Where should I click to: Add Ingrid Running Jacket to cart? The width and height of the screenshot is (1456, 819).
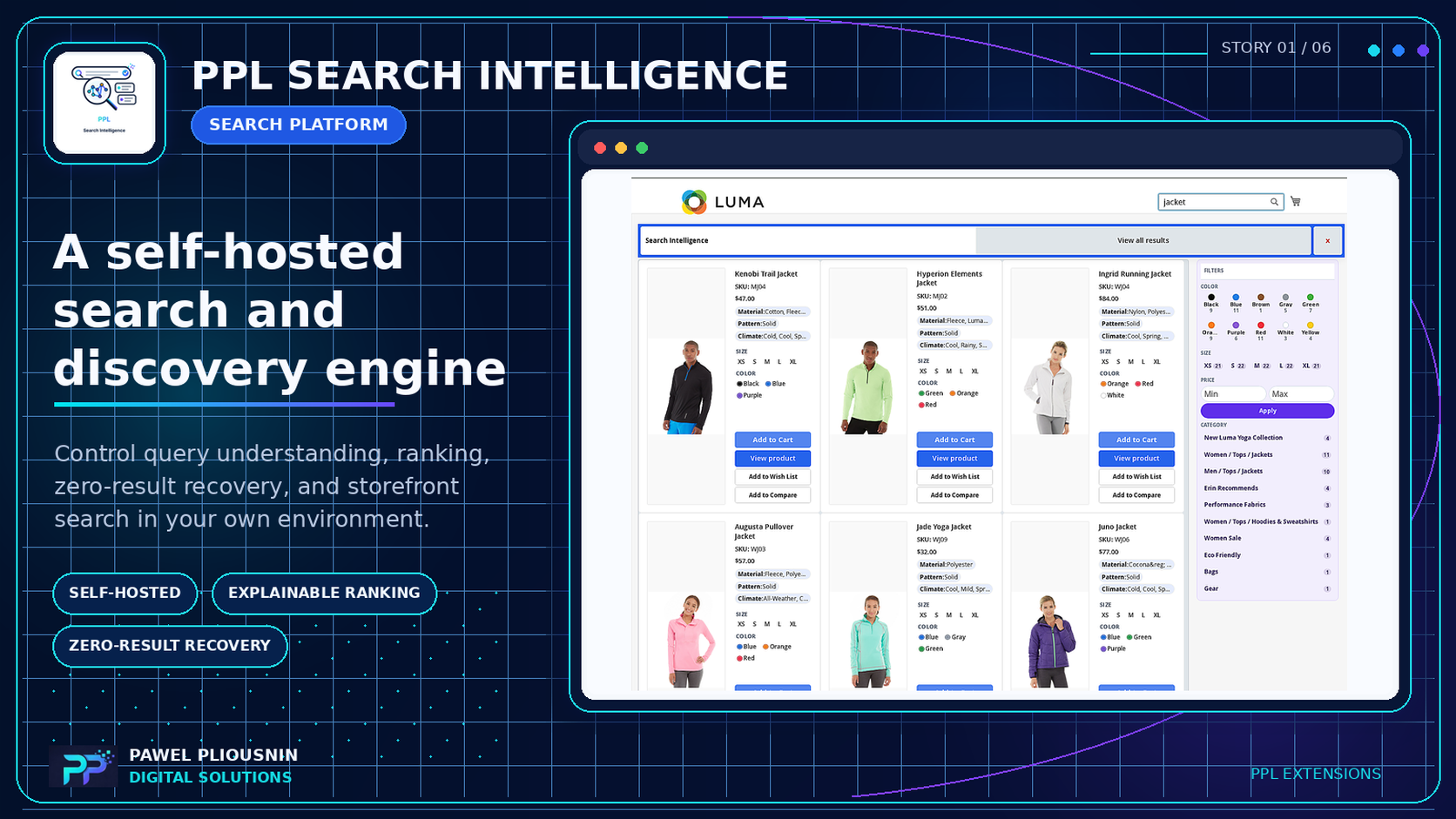tap(1136, 440)
